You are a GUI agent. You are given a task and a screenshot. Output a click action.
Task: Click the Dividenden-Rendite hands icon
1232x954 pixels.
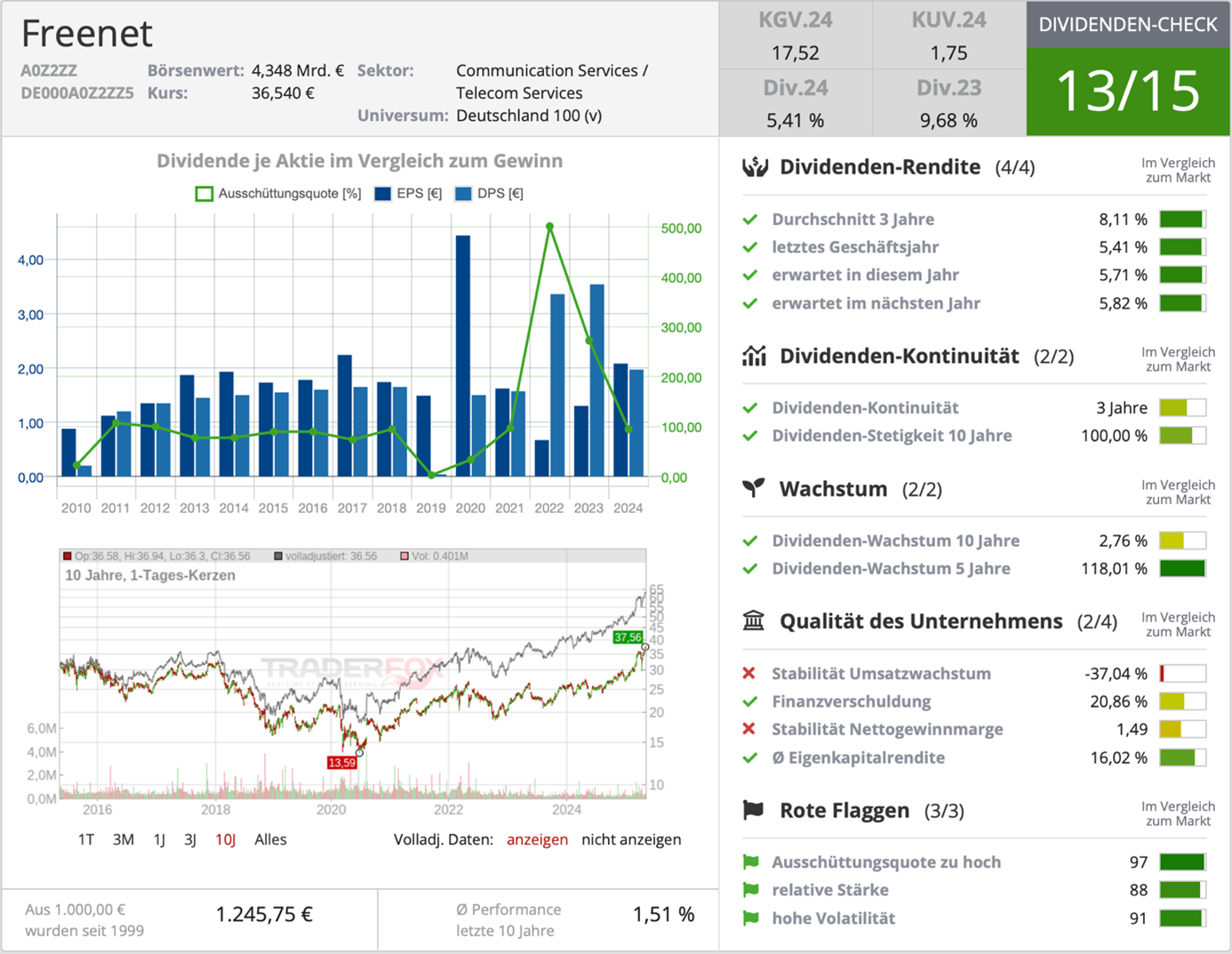(755, 166)
